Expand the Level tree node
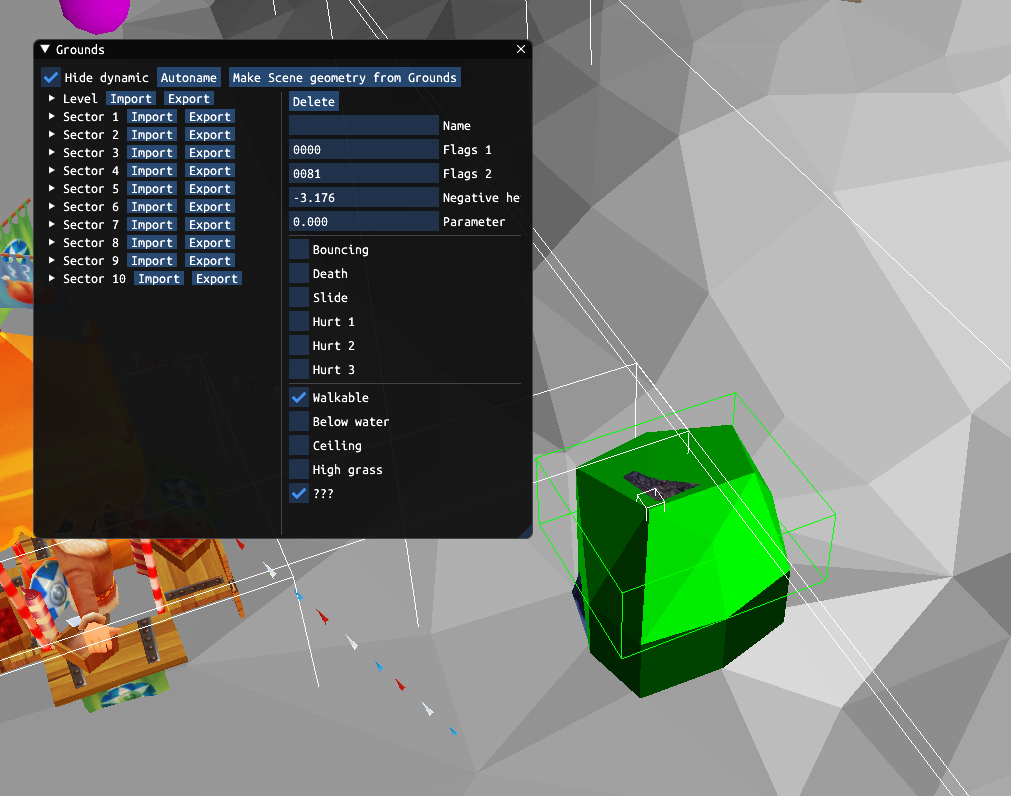 52,99
